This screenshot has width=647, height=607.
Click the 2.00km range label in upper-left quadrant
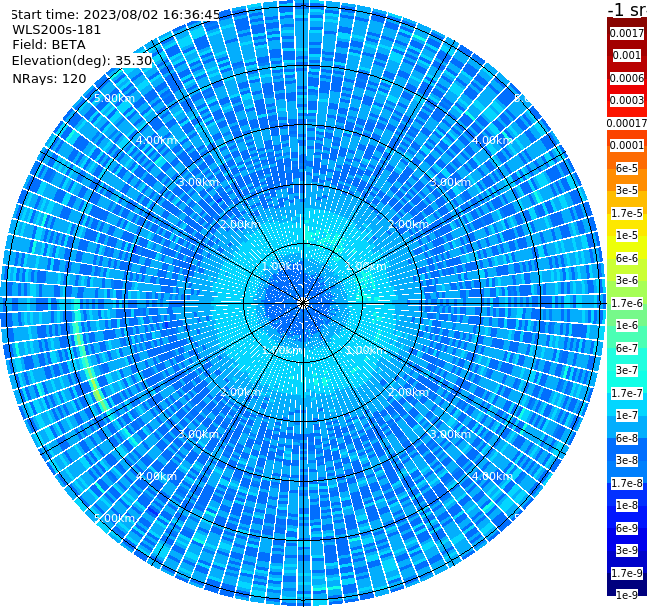coord(240,224)
